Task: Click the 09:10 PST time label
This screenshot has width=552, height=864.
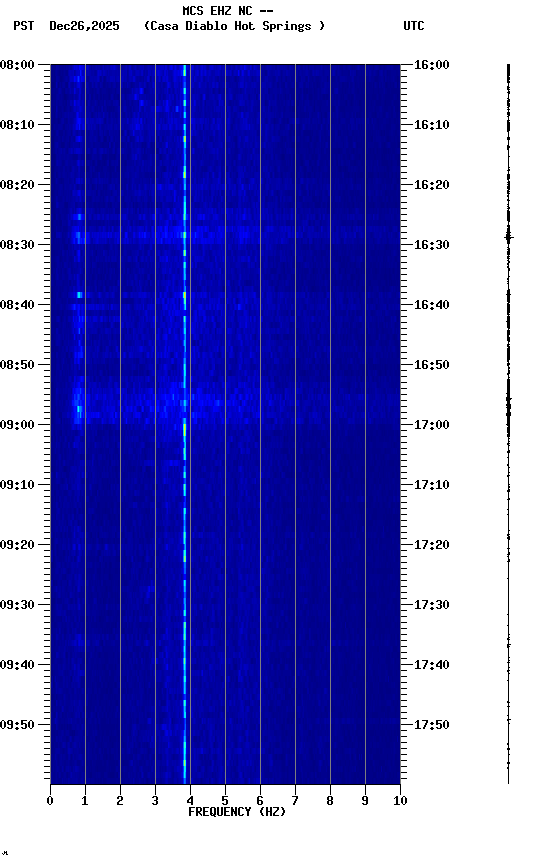Action: pos(17,485)
